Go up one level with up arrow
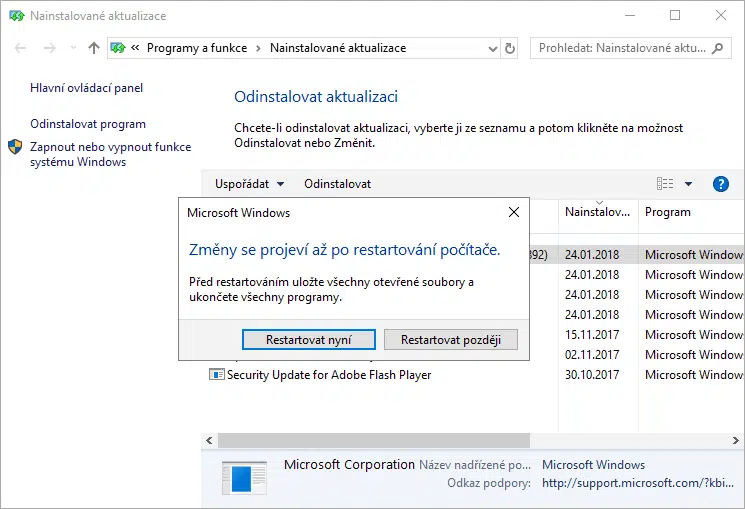The image size is (745, 509). [x=94, y=48]
